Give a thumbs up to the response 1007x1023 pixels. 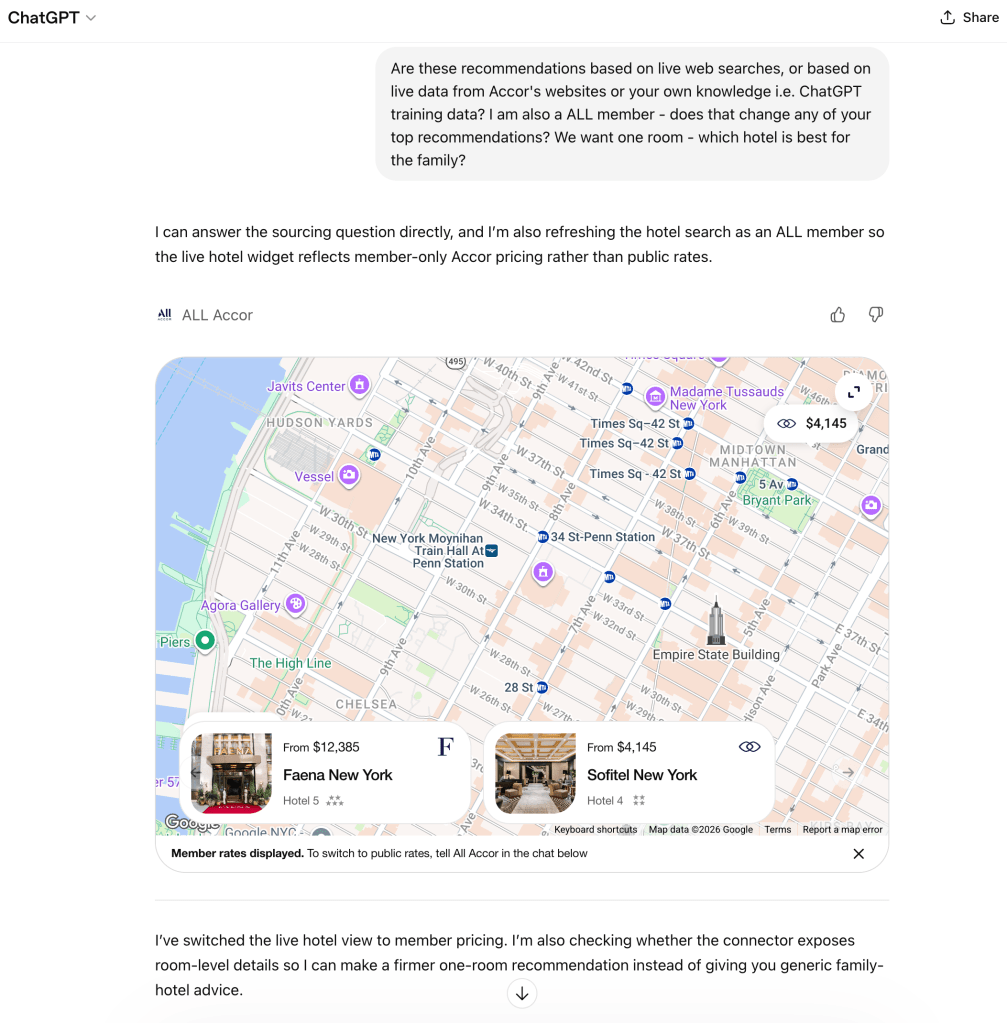pyautogui.click(x=837, y=315)
